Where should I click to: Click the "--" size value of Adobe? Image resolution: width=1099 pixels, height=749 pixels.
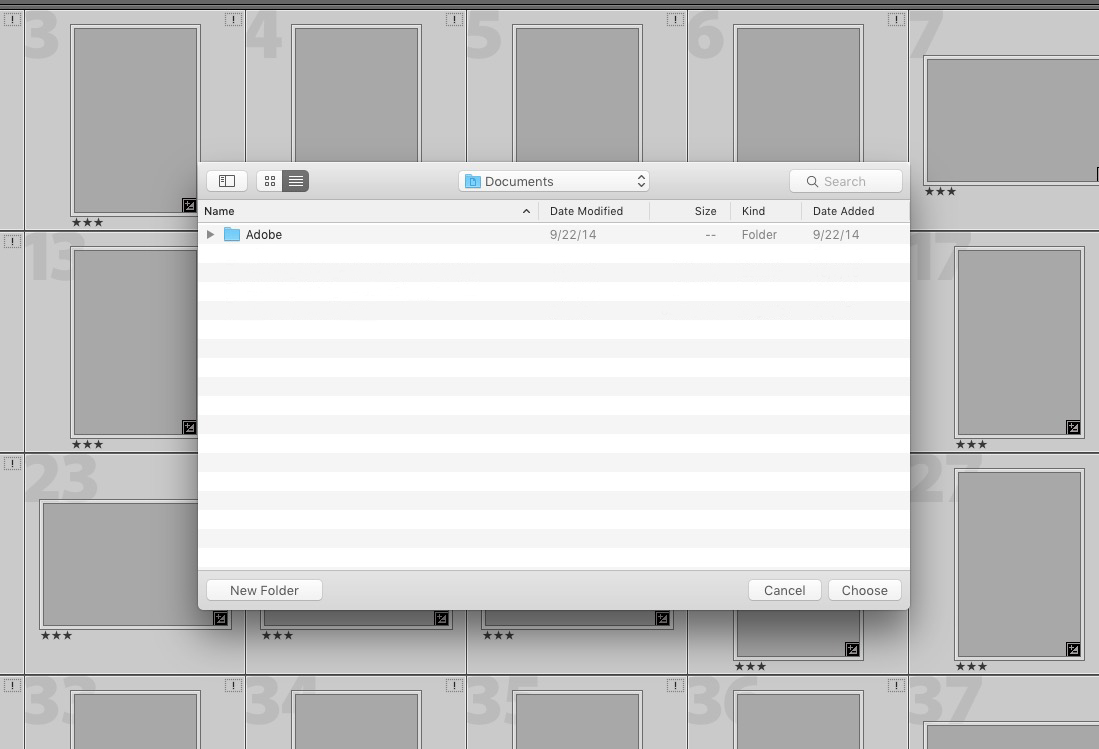tap(711, 235)
